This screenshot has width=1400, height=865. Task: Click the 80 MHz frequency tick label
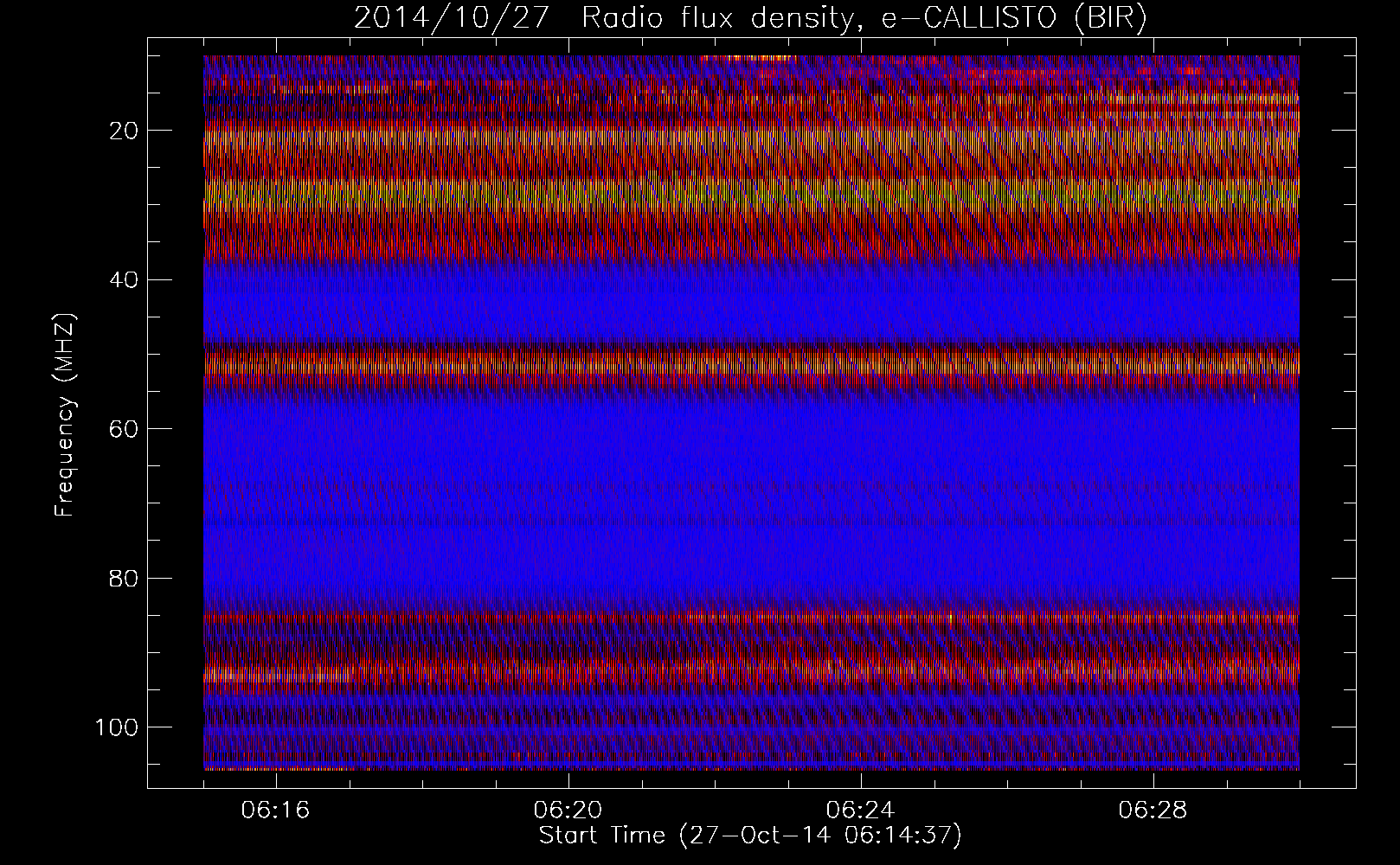click(125, 578)
